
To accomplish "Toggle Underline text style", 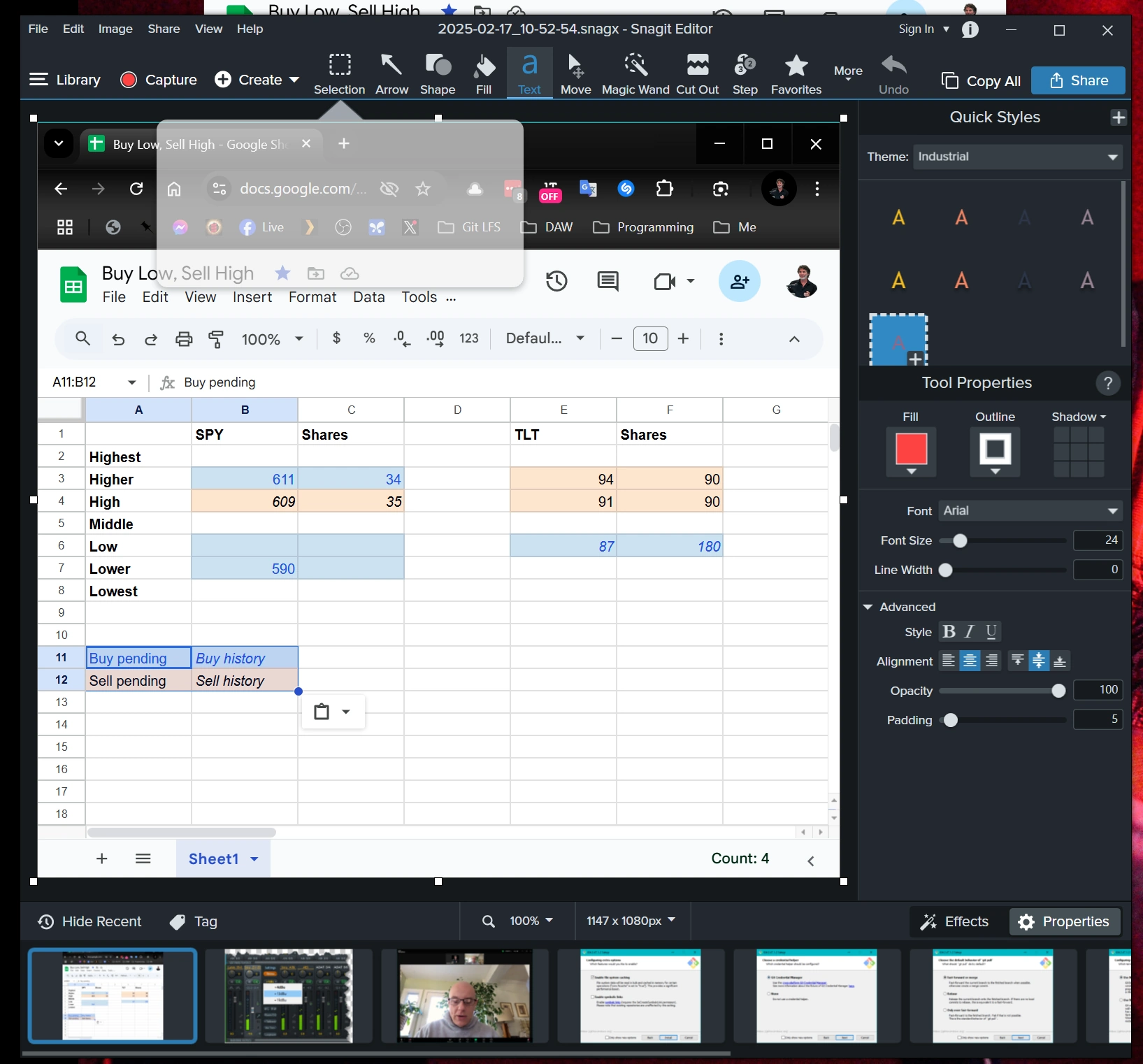I will (991, 632).
